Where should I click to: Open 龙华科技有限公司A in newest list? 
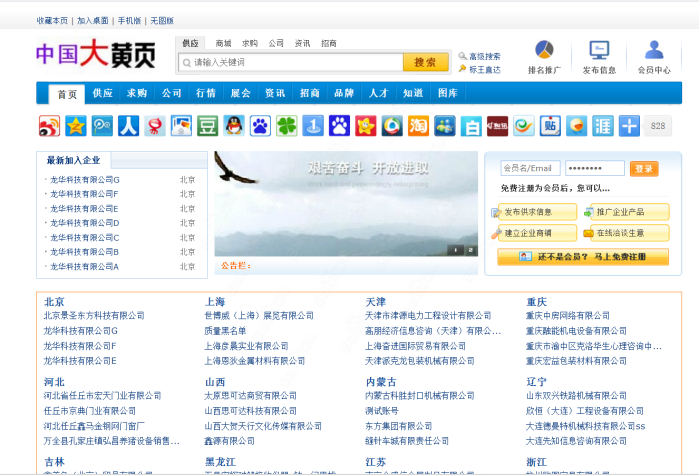coord(84,266)
